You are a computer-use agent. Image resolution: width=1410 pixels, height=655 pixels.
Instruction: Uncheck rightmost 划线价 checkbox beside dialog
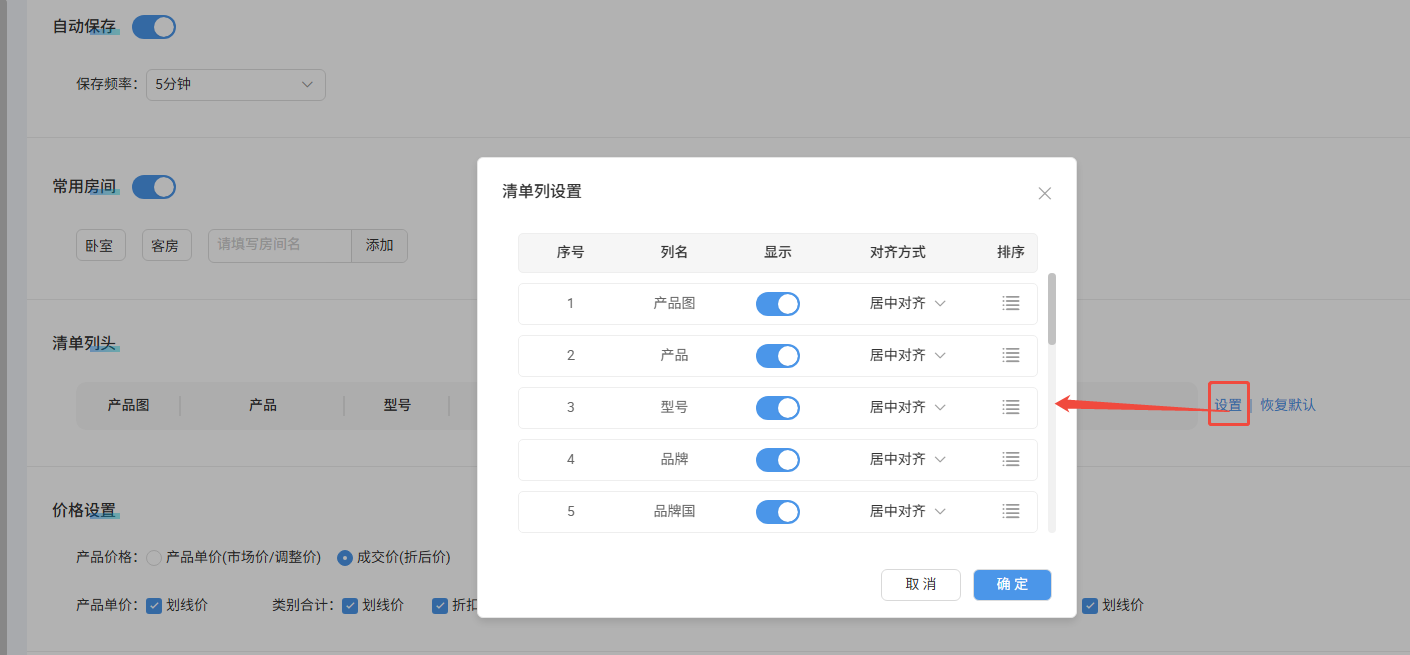tap(1090, 605)
